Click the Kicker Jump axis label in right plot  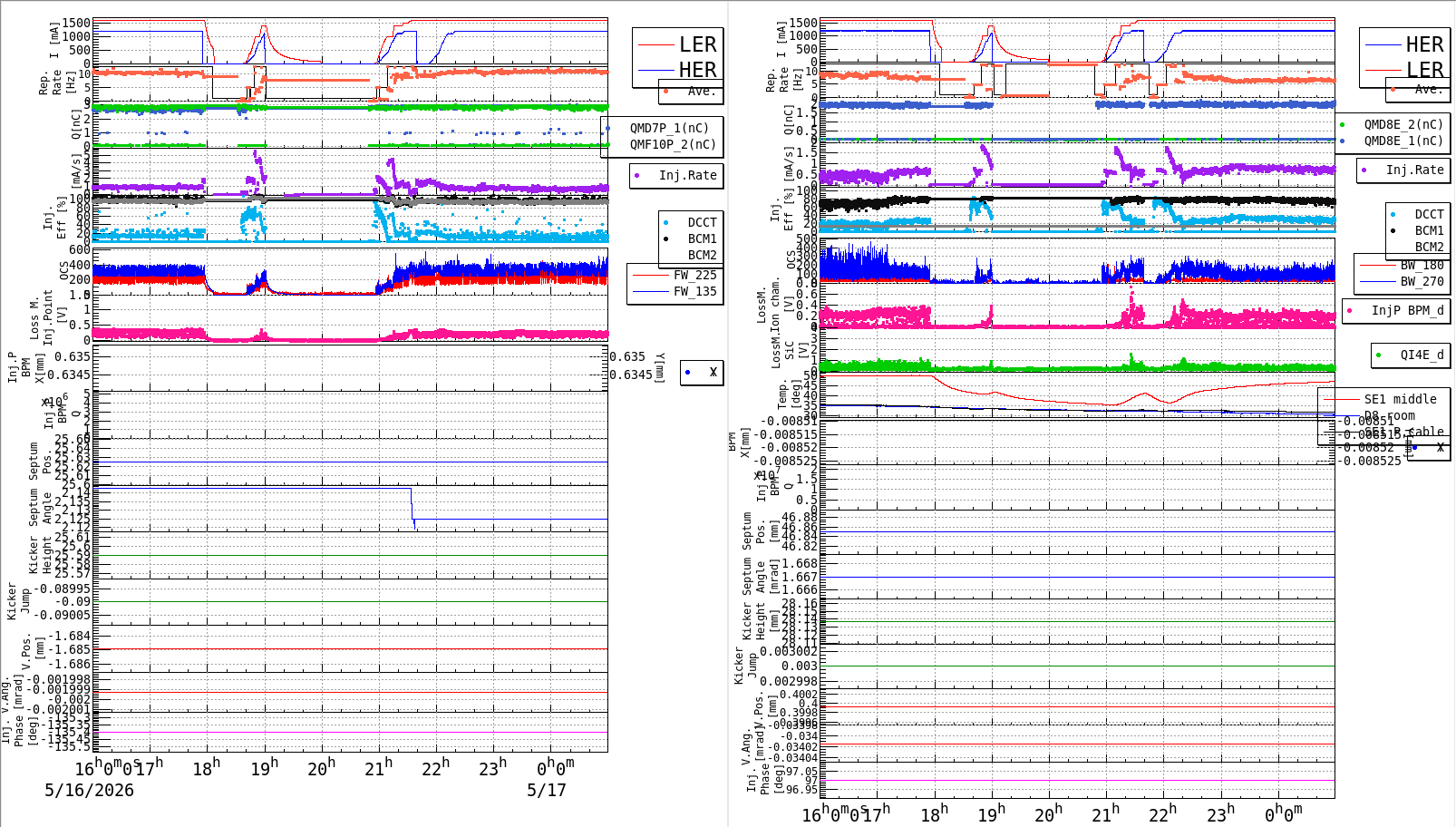coord(744,665)
